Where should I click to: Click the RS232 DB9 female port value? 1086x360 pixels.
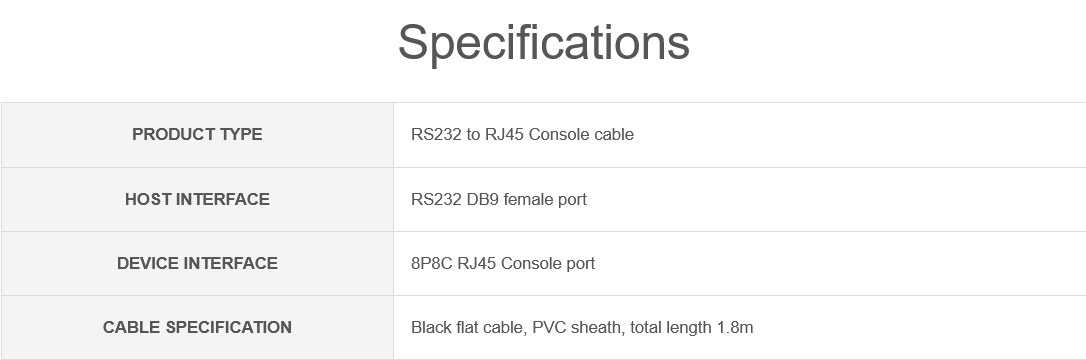499,199
